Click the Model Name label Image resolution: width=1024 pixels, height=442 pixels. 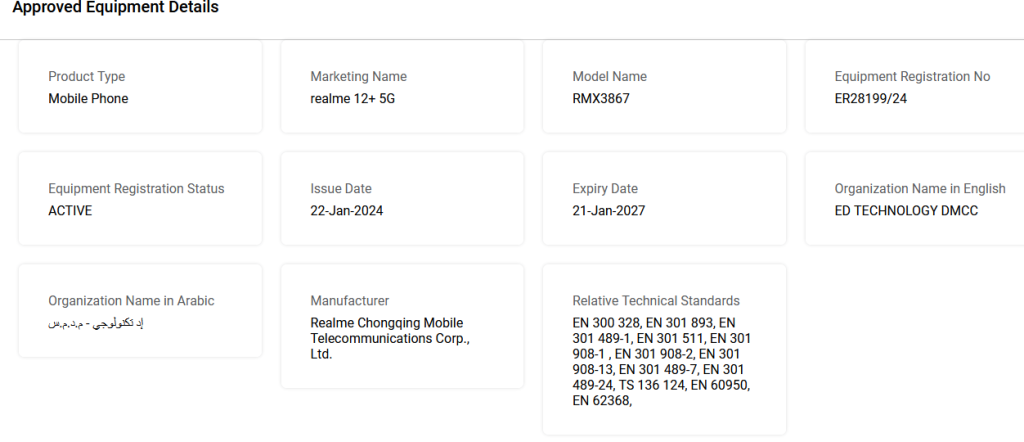click(609, 77)
